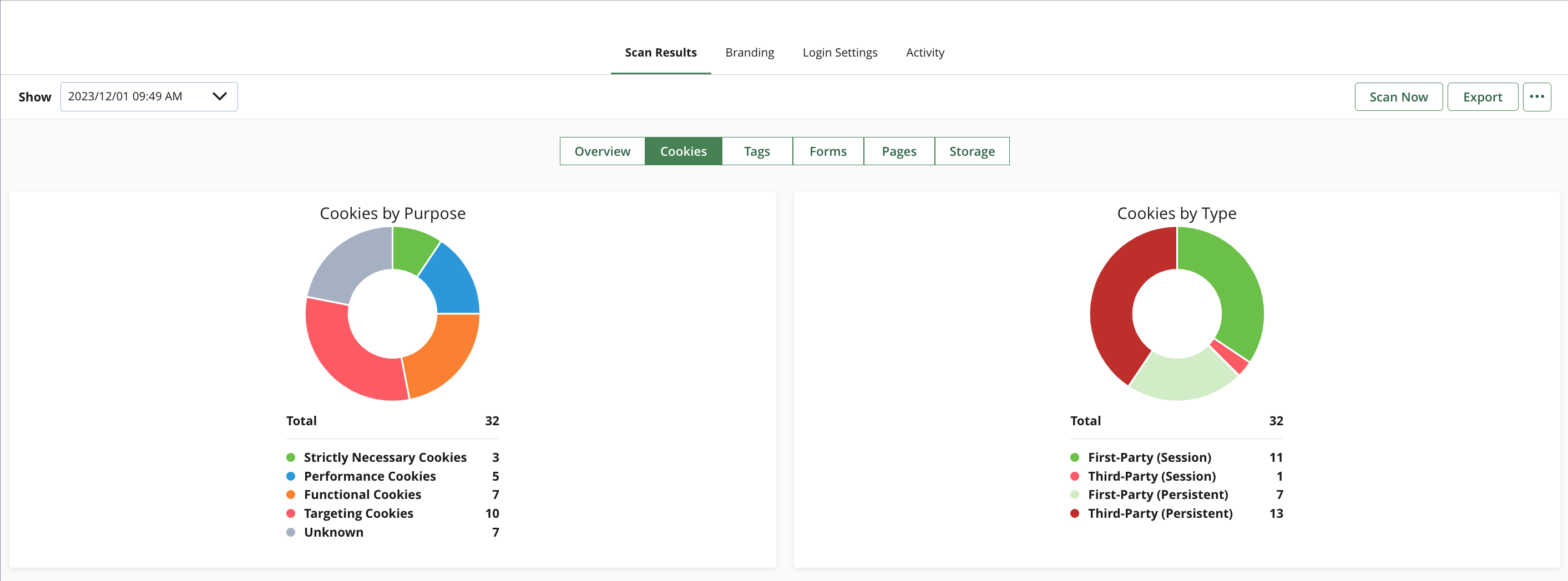Screen dimensions: 1568x581
Task: Open the Forms sub-tab
Action: coord(827,151)
